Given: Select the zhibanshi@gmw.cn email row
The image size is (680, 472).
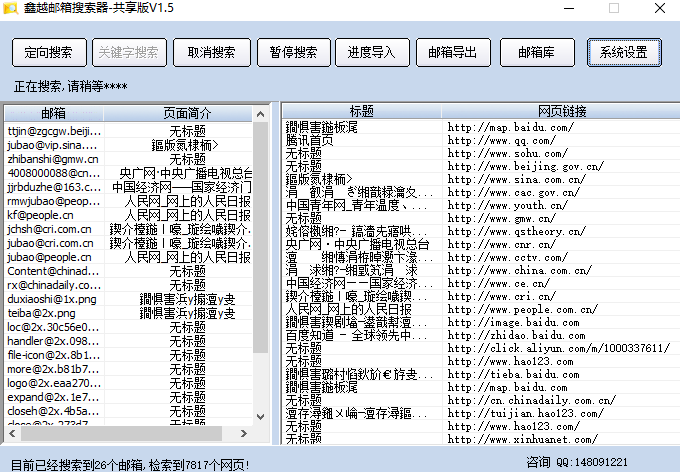Looking at the screenshot, I should 128,159.
